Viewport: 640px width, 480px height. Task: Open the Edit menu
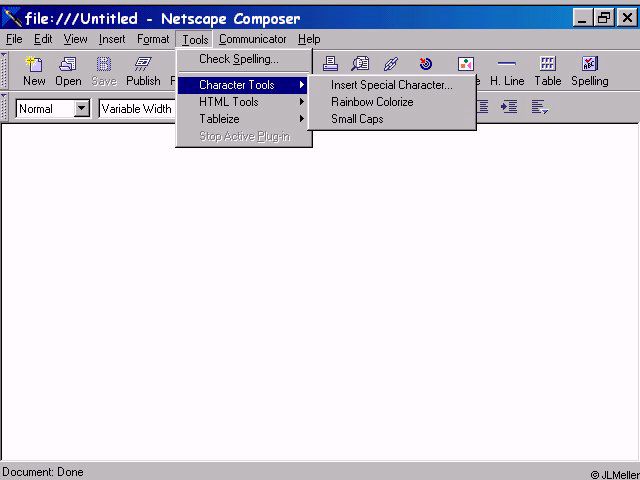[43, 39]
